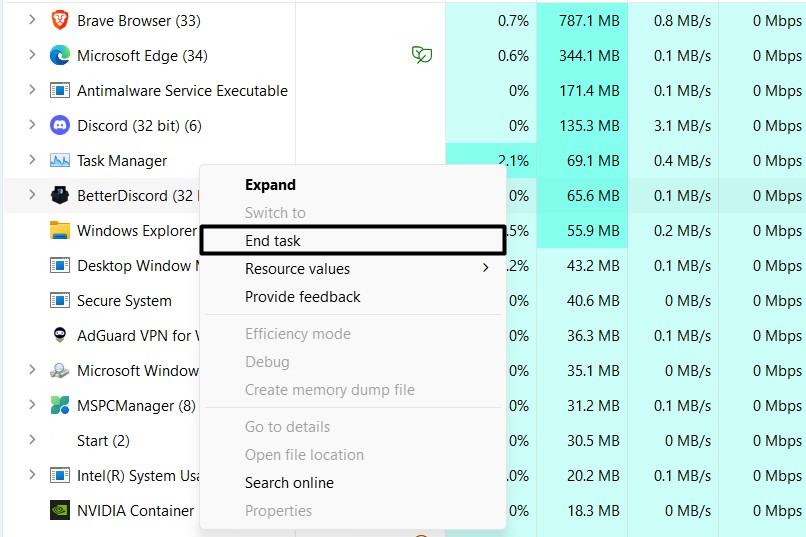Click the green efficiency leaf icon for Edge

coord(422,56)
